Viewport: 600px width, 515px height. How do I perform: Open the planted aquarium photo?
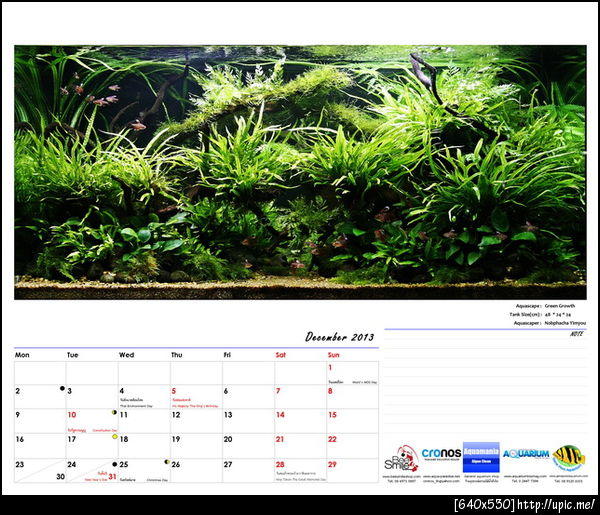point(300,172)
